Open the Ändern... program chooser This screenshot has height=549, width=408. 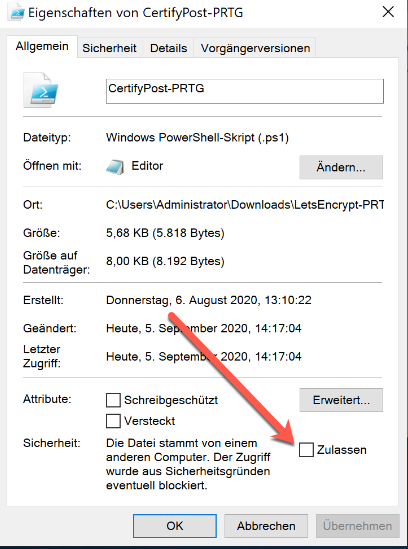point(341,167)
